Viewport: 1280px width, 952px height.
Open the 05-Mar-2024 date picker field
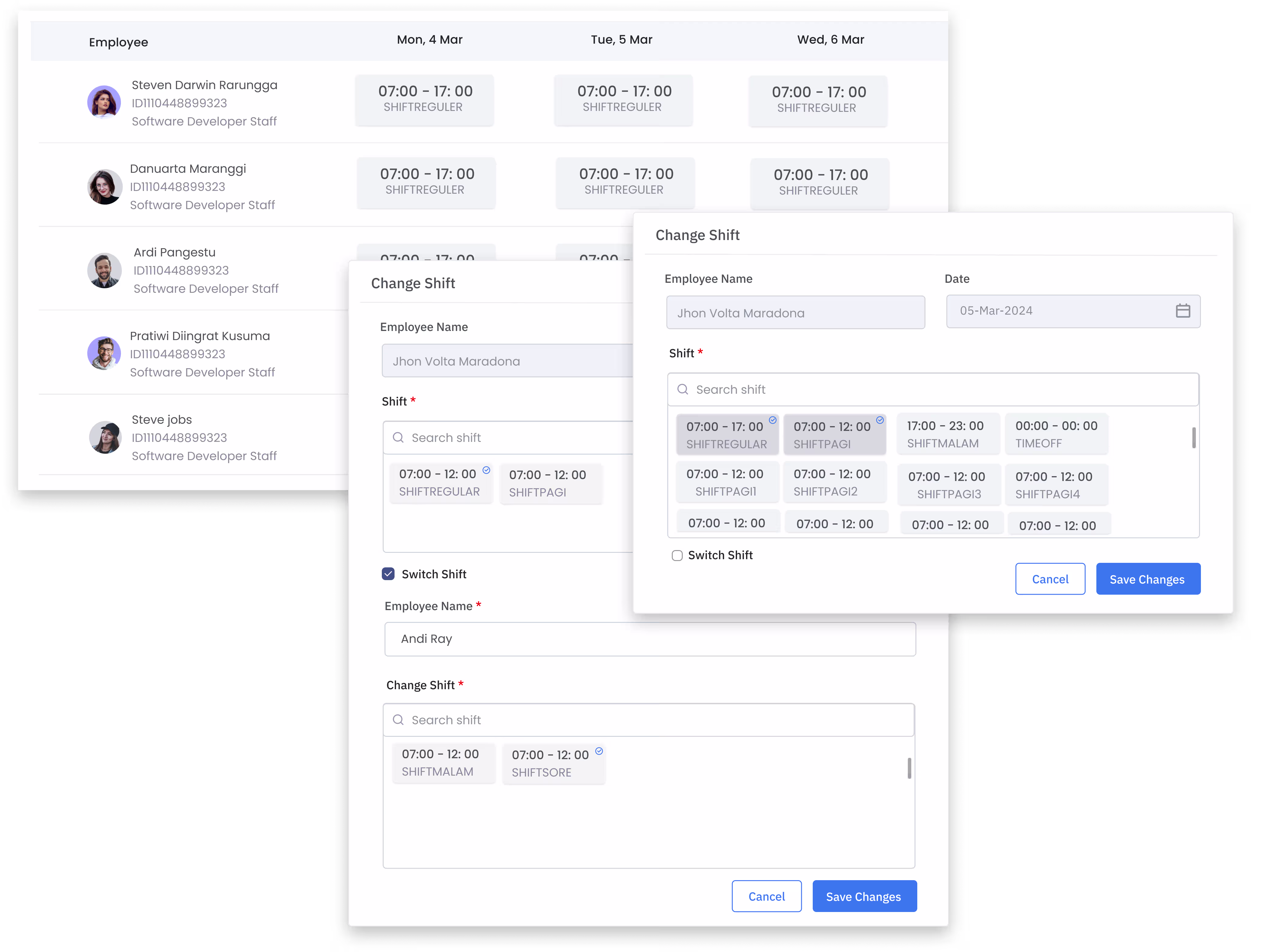(1073, 311)
